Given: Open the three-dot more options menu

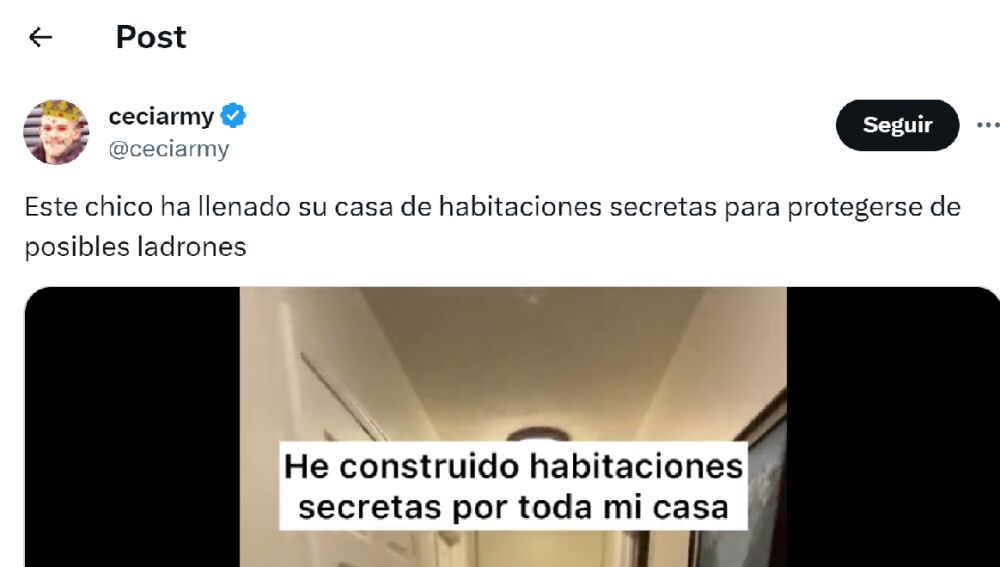Looking at the screenshot, I should 988,125.
